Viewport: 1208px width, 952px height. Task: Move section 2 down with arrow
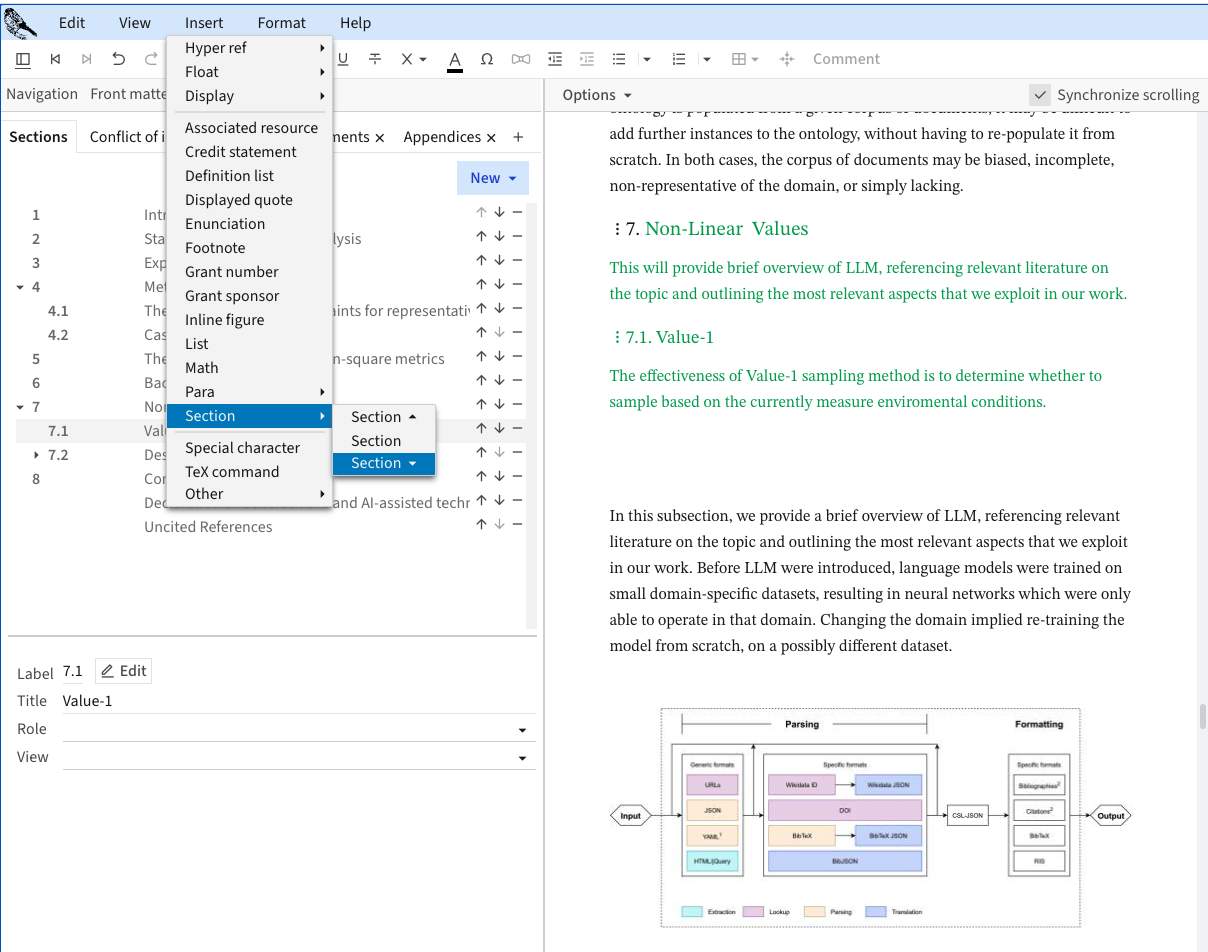pos(499,236)
